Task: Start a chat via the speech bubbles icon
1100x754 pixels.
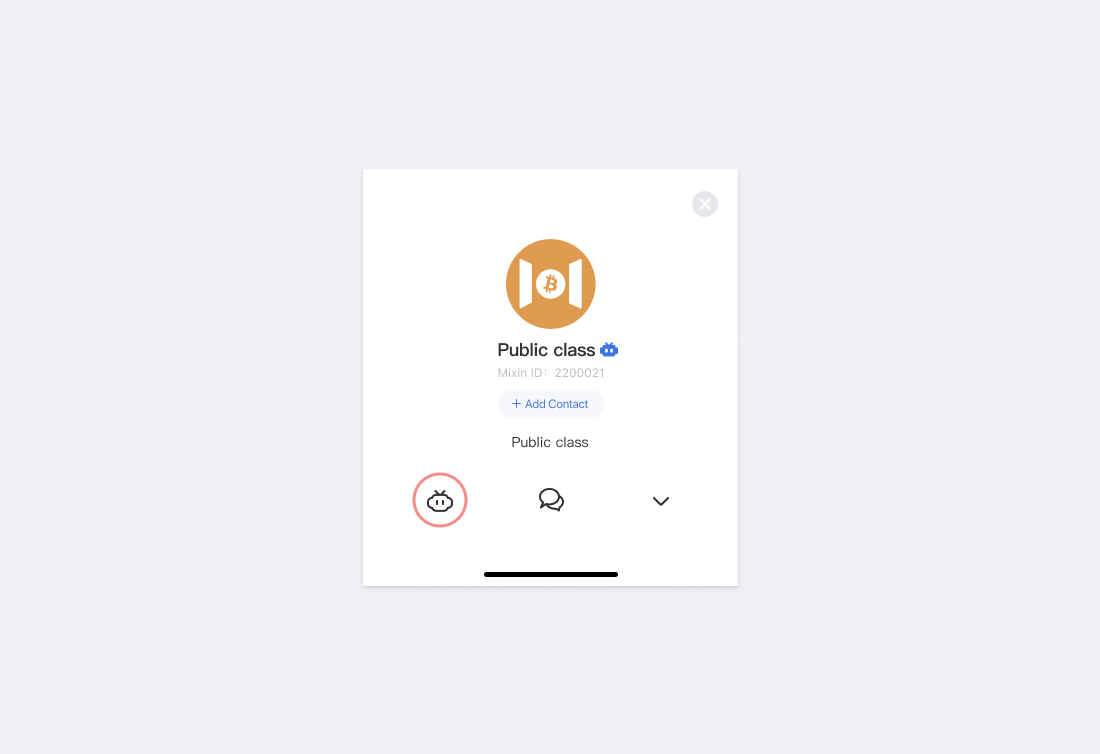Action: 551,500
